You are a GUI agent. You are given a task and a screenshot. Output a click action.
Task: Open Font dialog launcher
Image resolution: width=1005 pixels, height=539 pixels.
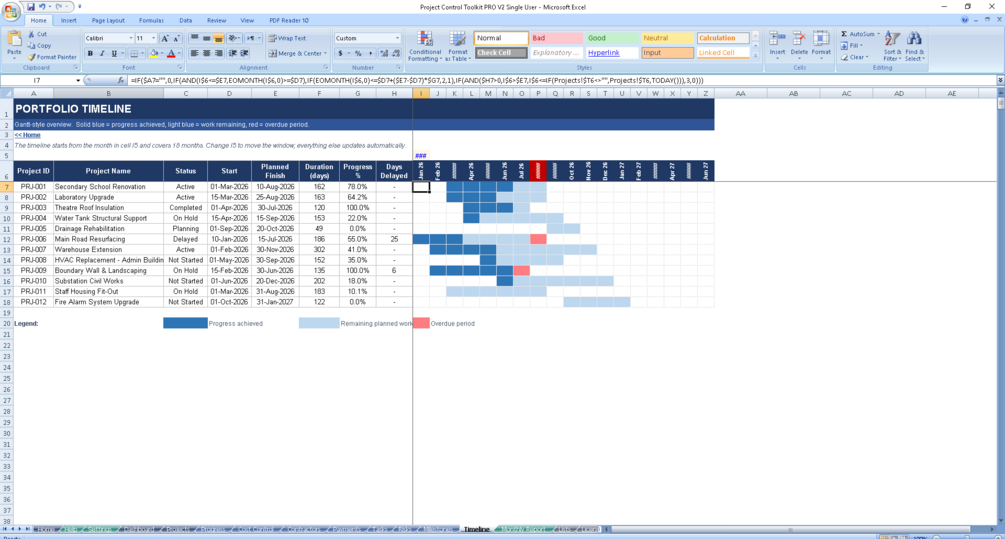point(180,67)
